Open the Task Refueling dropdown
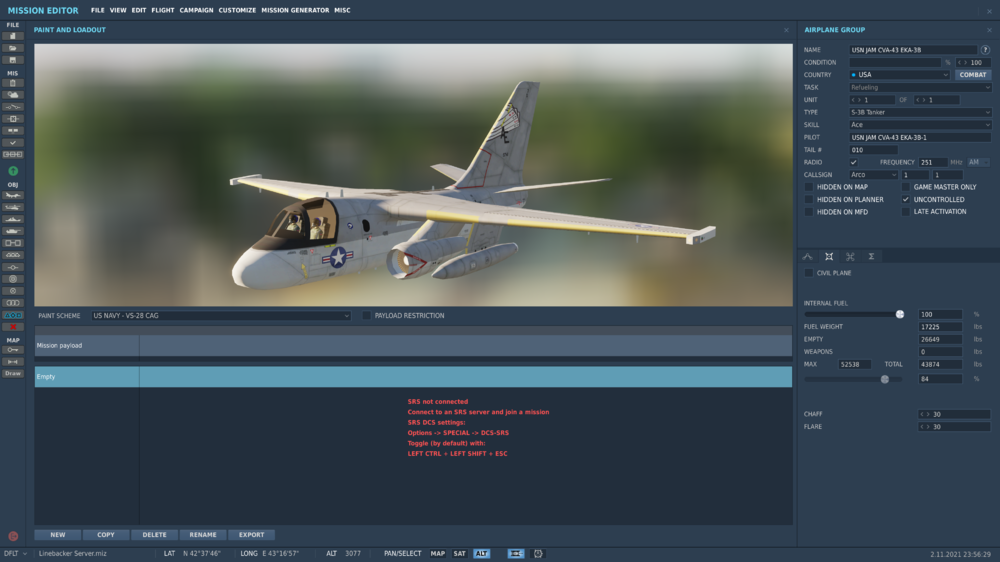The width and height of the screenshot is (1000, 562). [x=920, y=87]
